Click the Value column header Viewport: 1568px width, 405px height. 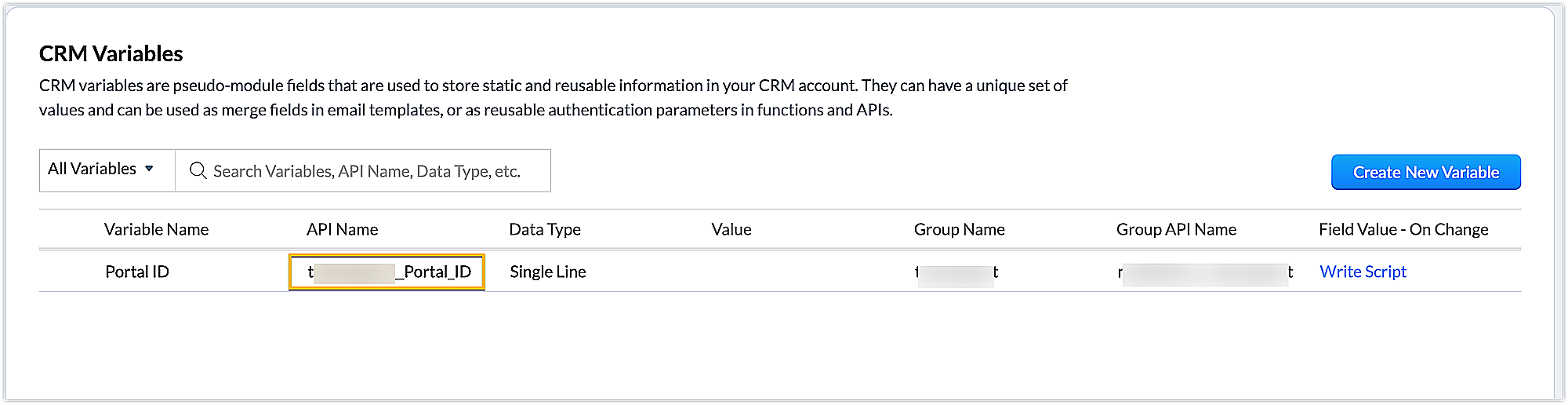point(731,229)
